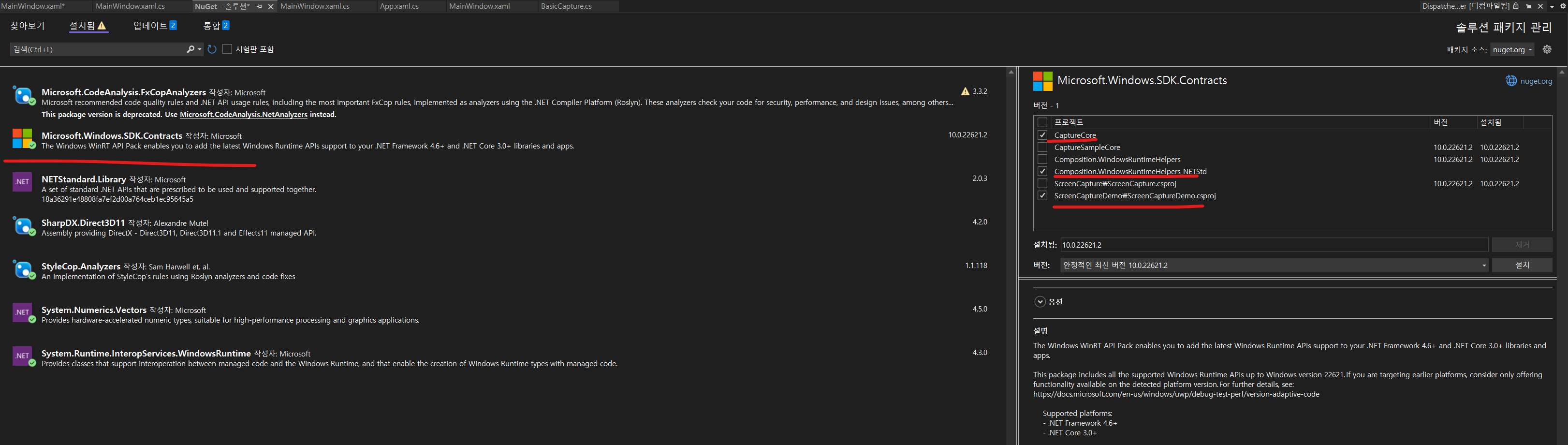Select the NETStandard.Library package name

[x=83, y=179]
